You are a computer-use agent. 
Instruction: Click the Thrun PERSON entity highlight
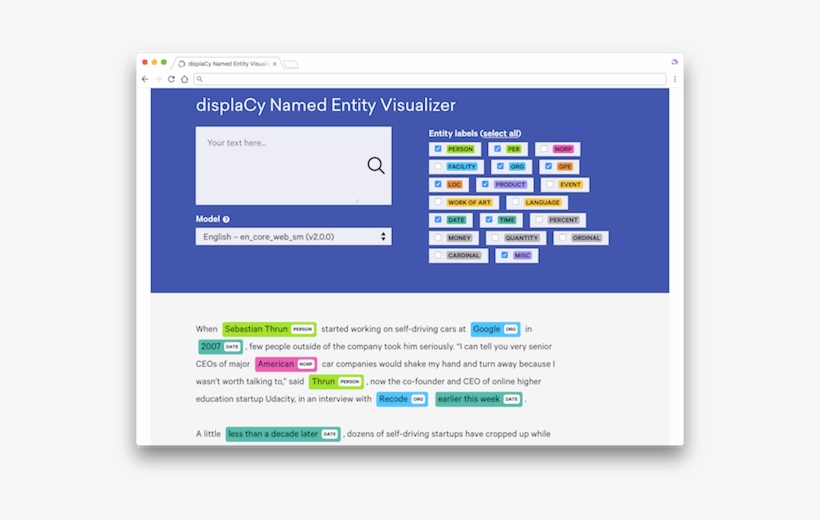click(x=336, y=381)
